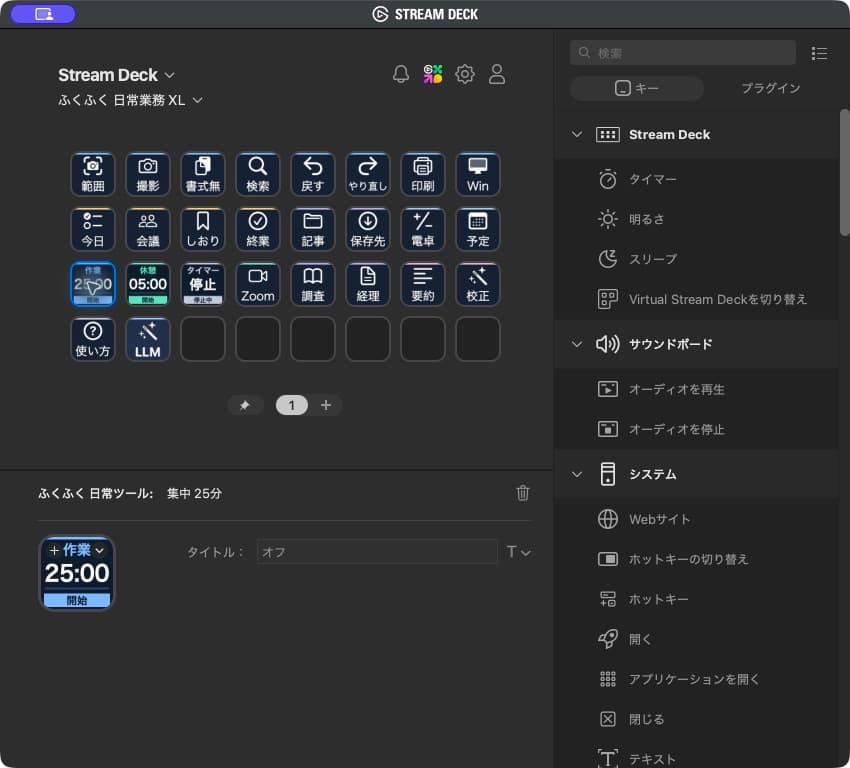Select the 保存先 download key

(368, 229)
